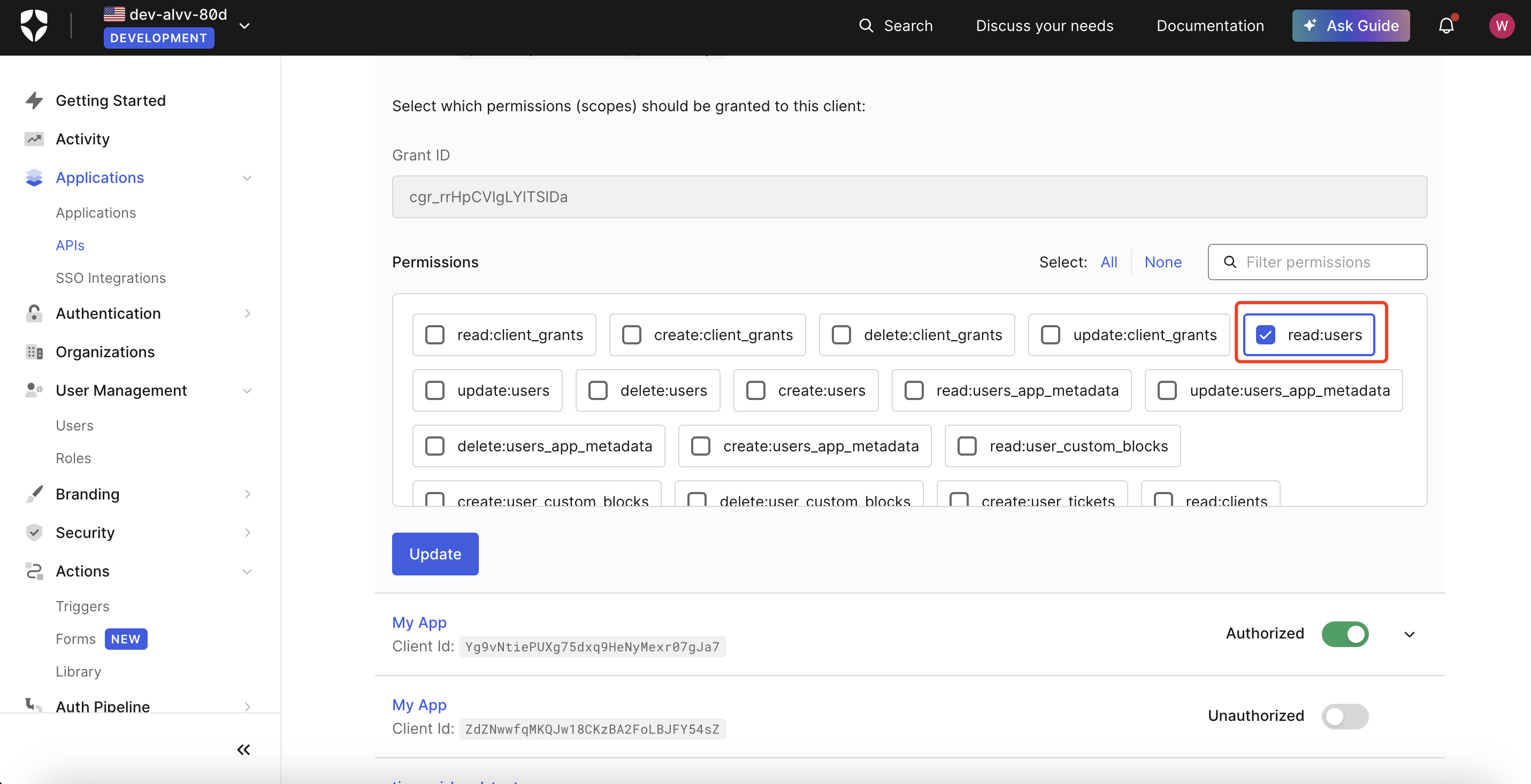Collapse the Applications section chevron
Viewport: 1531px width, 784px height.
(247, 178)
